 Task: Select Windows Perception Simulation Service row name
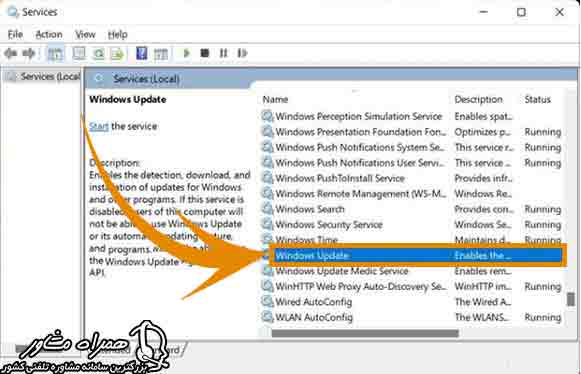359,116
